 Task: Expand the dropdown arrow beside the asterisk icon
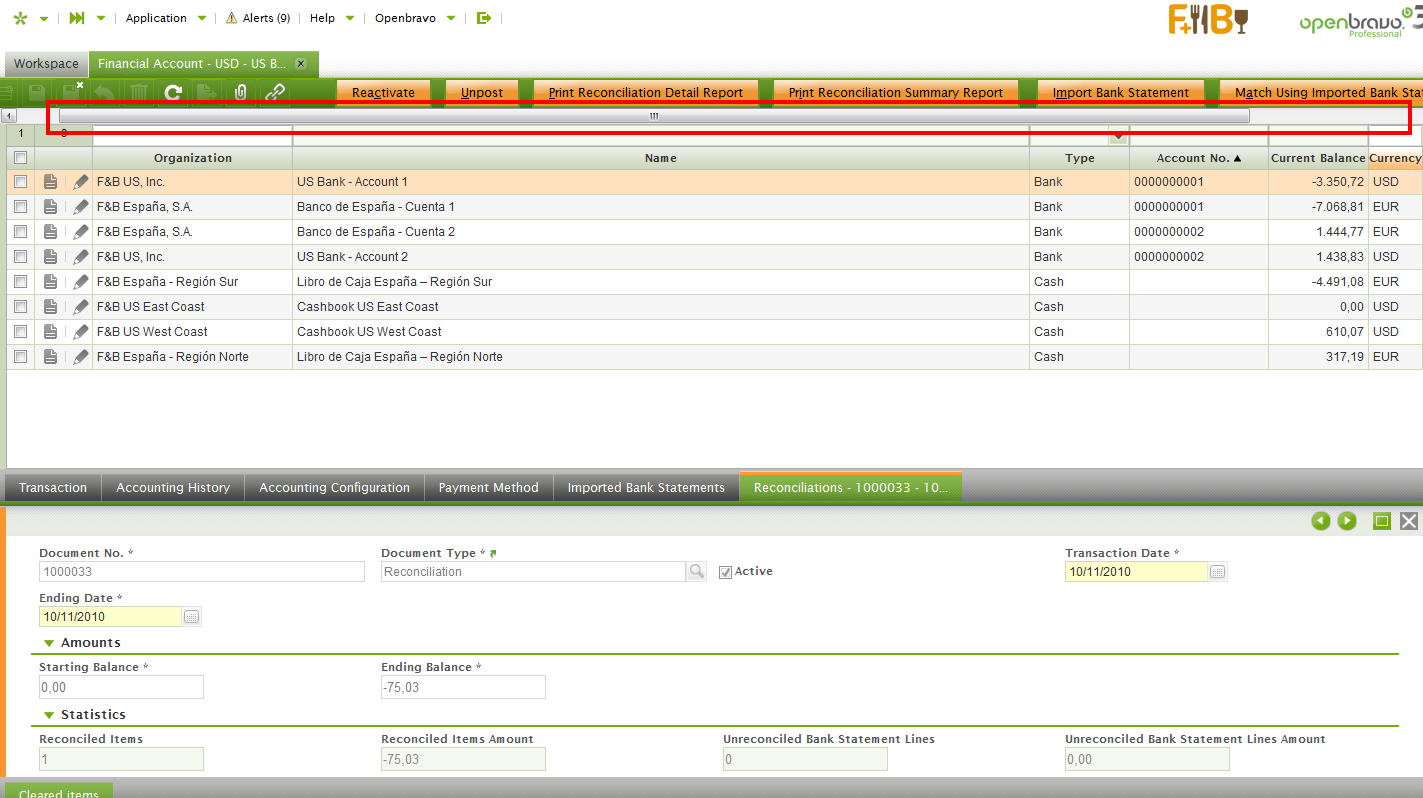pos(44,19)
